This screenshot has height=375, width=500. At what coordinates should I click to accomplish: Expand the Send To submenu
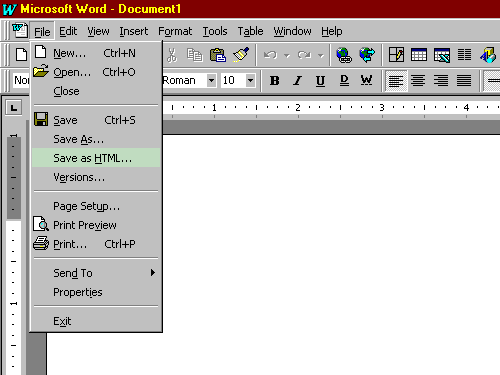(96, 273)
